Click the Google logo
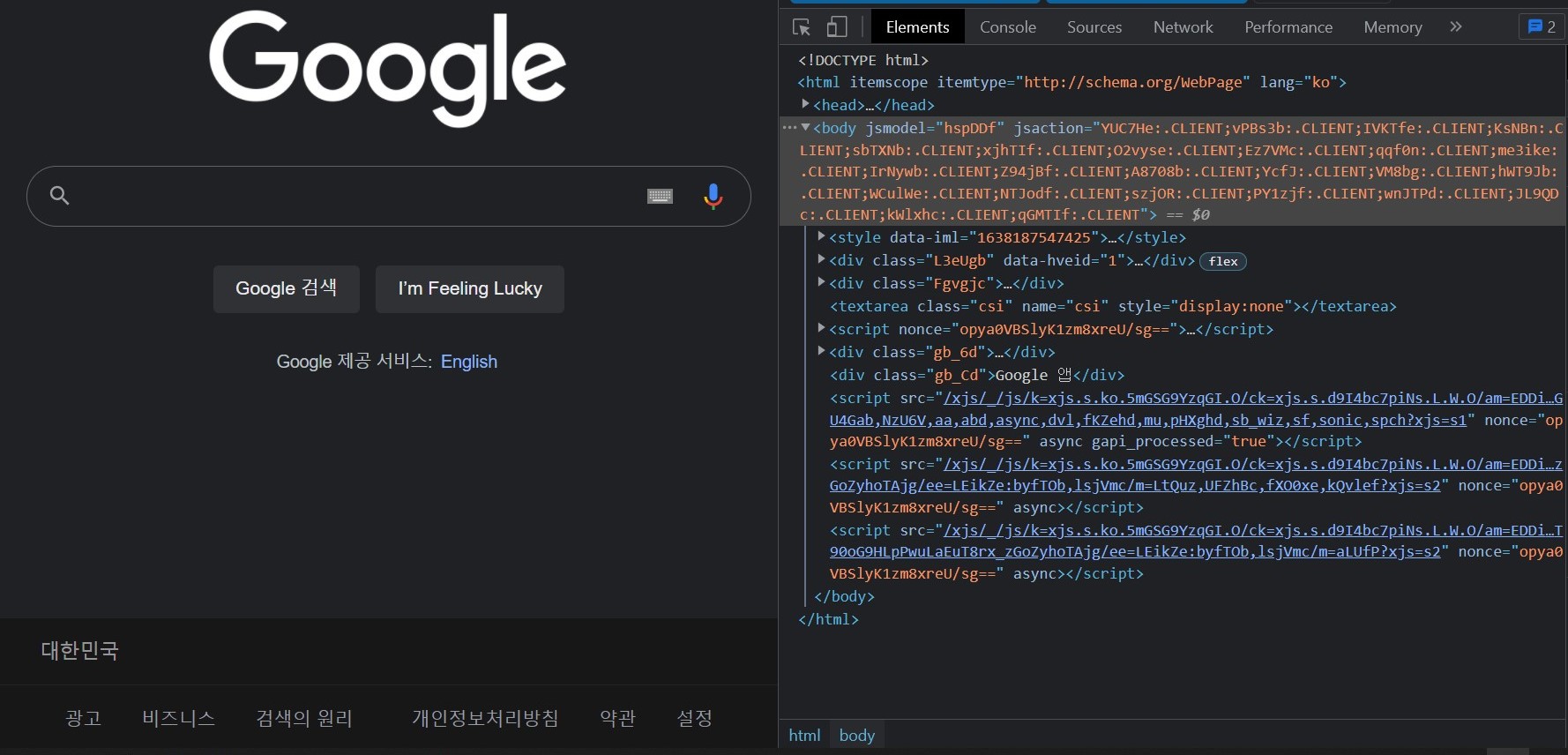 [387, 69]
